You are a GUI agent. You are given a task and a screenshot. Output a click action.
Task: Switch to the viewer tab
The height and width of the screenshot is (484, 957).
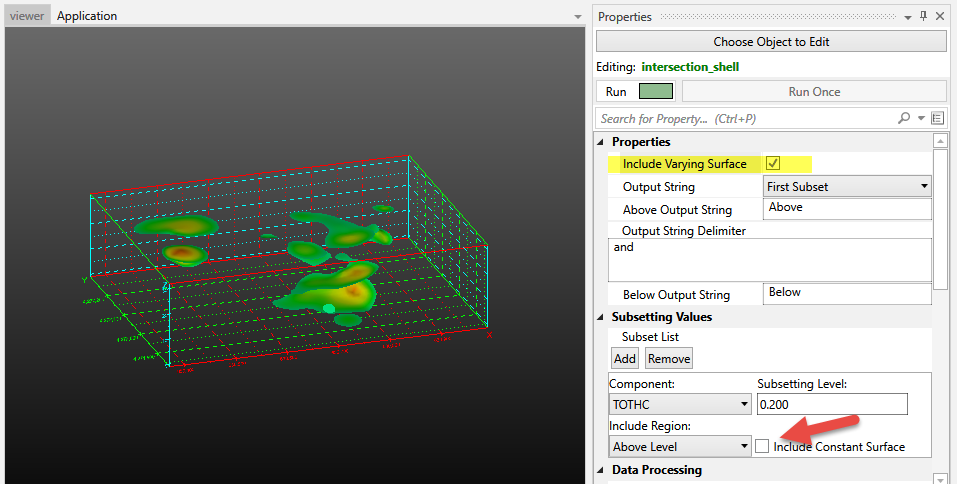pos(27,16)
